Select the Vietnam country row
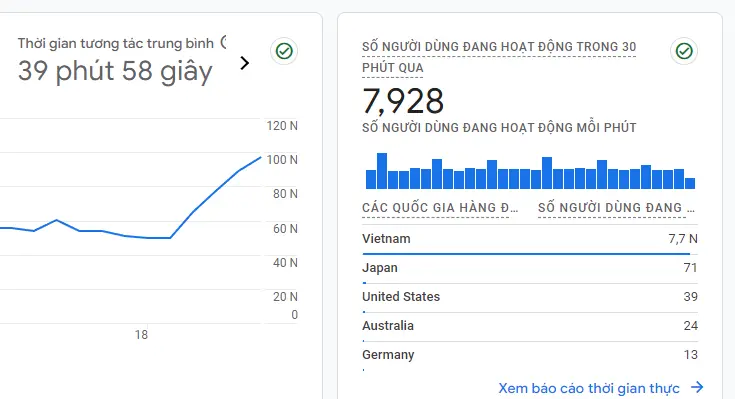 point(530,240)
